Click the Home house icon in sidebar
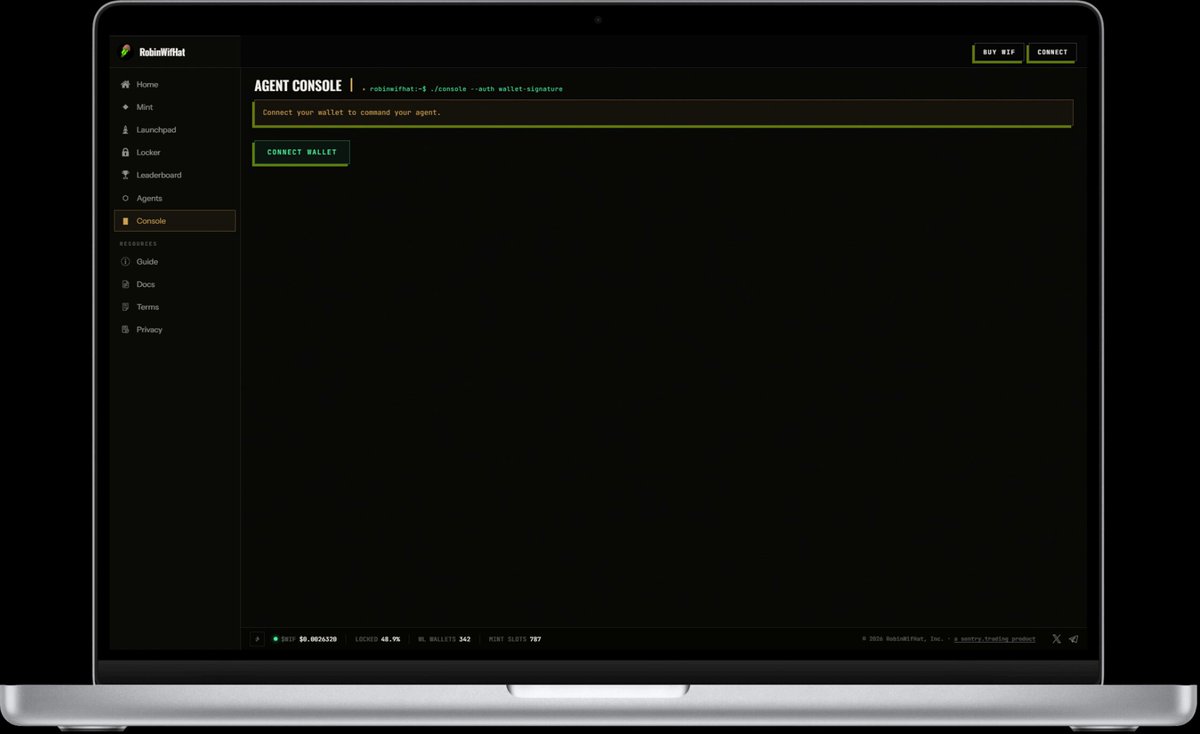 (x=125, y=84)
